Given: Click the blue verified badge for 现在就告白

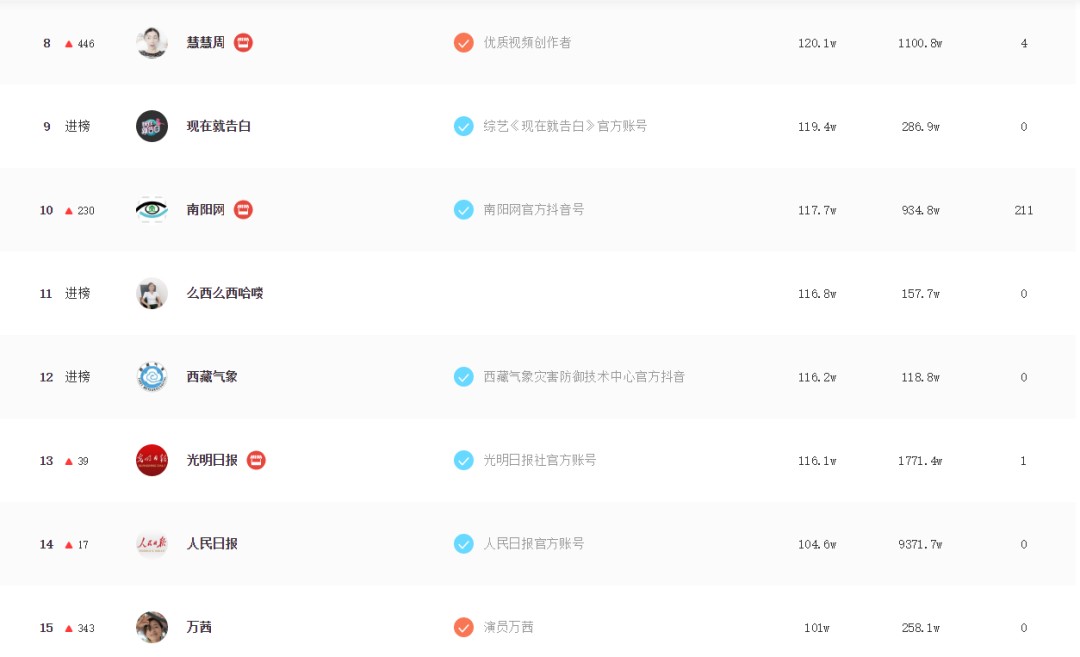Looking at the screenshot, I should tap(464, 126).
